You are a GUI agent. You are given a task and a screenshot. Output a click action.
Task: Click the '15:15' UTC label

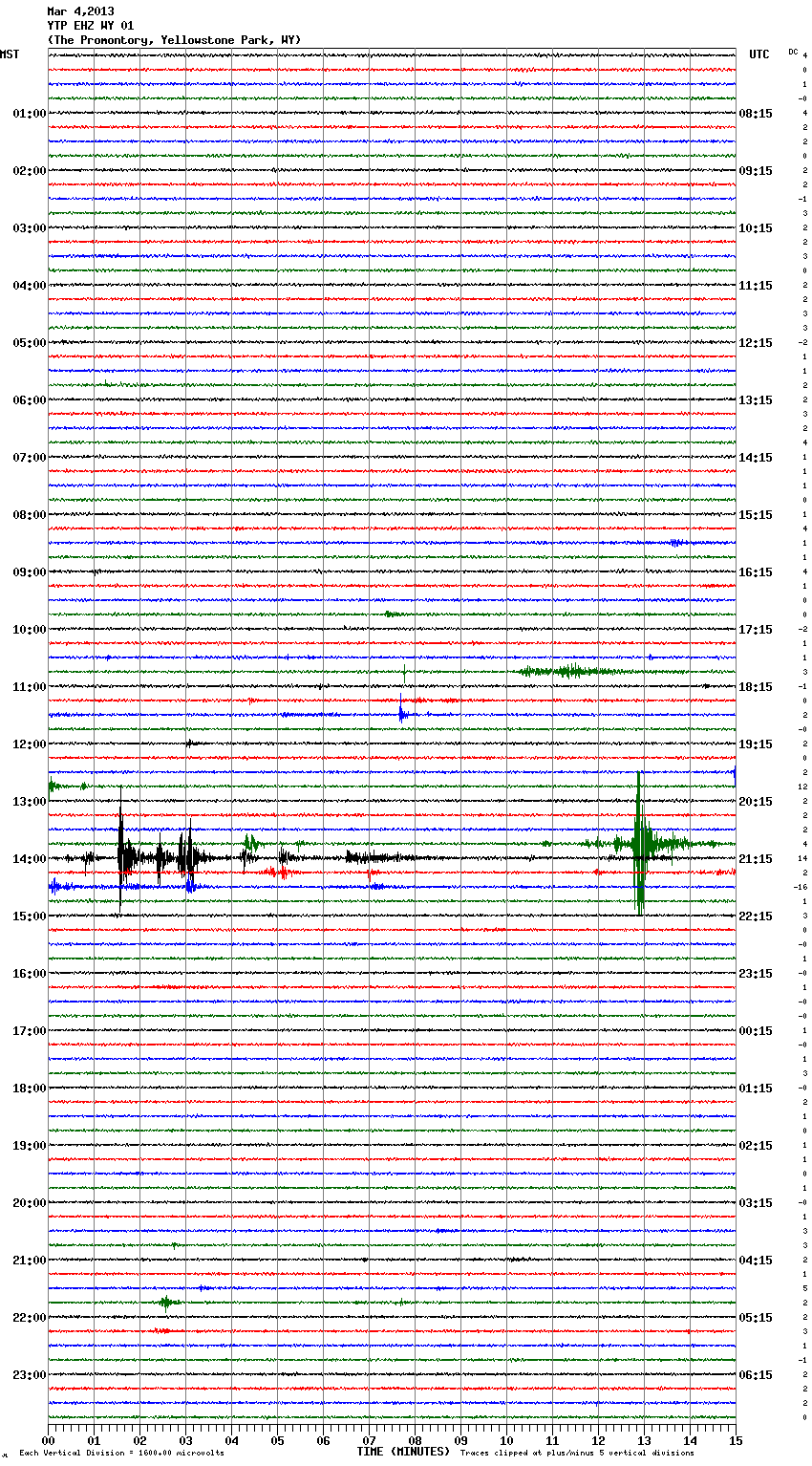tap(756, 515)
